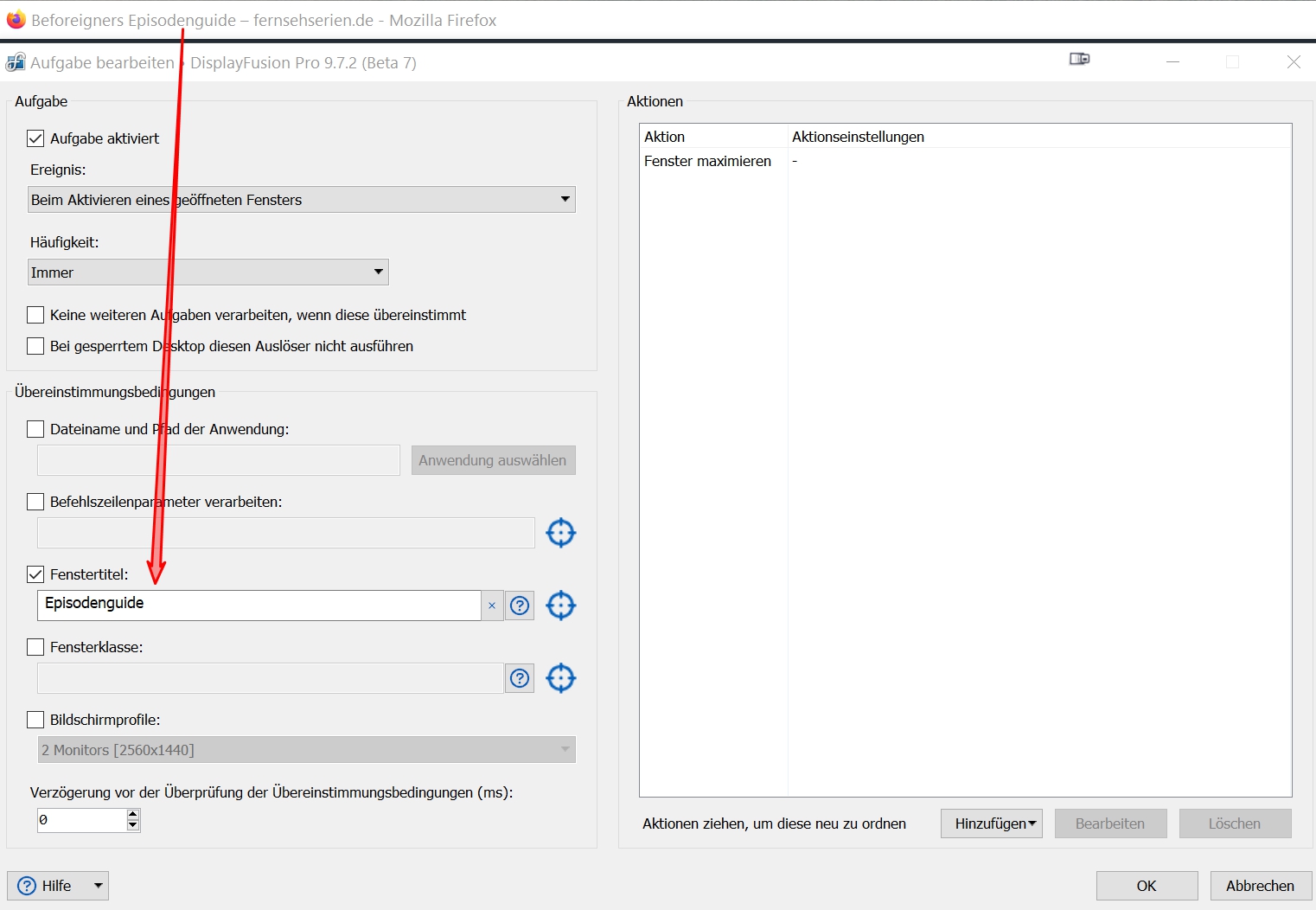
Task: Expand the Häufigkeit dropdown showing Immer
Action: 208,272
